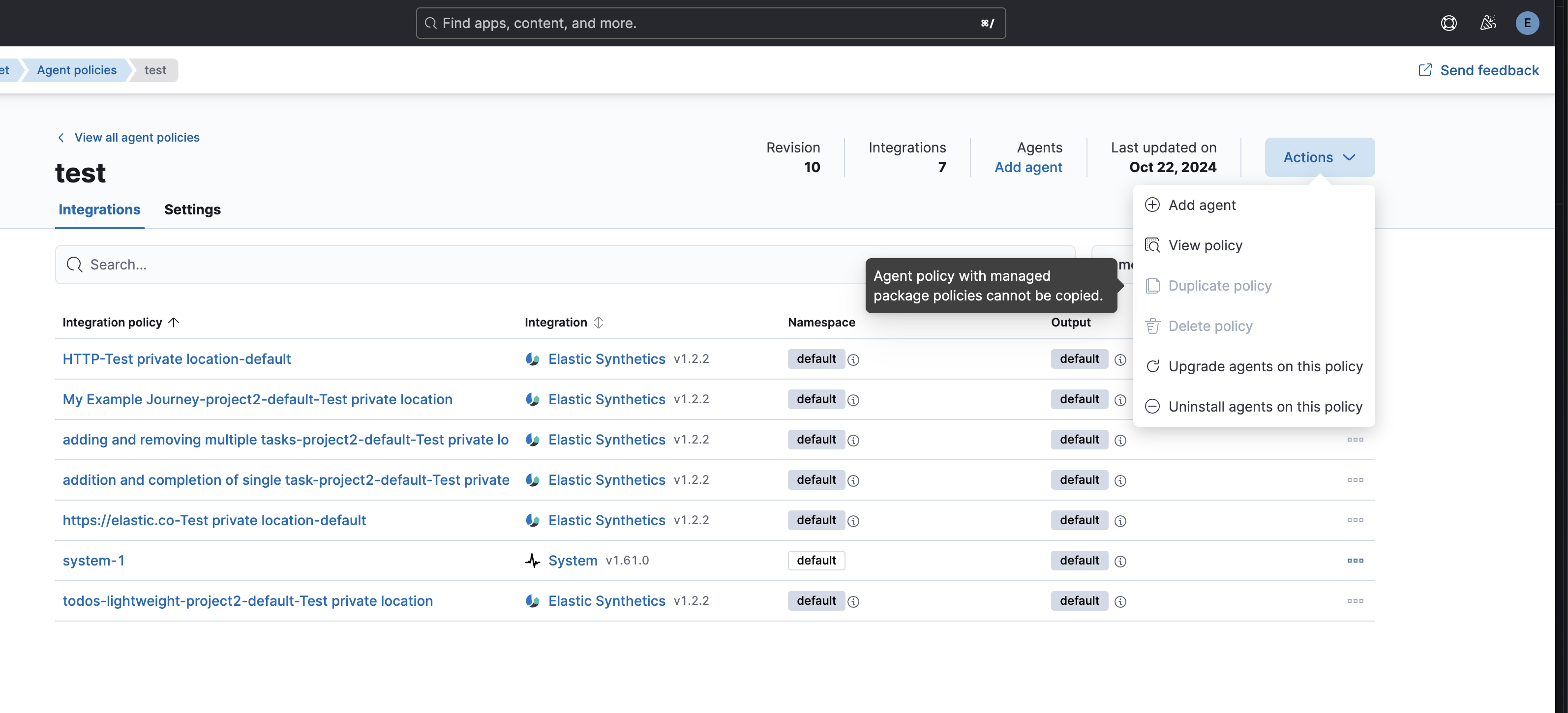Open row actions for https://elastic.co policy
This screenshot has width=1568, height=713.
point(1355,520)
